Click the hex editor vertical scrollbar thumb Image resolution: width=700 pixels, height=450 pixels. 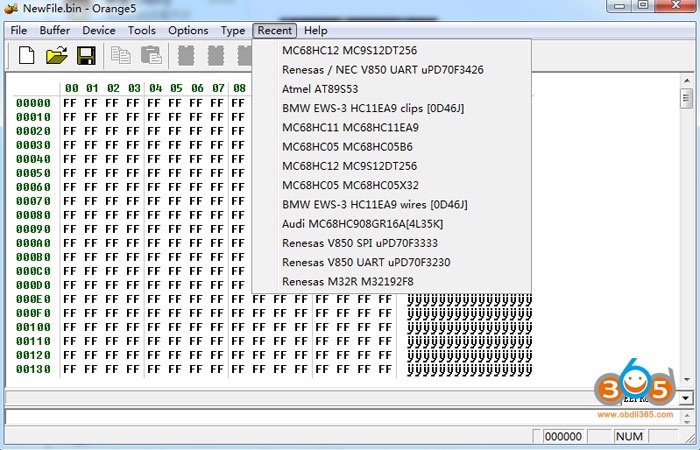pos(687,98)
